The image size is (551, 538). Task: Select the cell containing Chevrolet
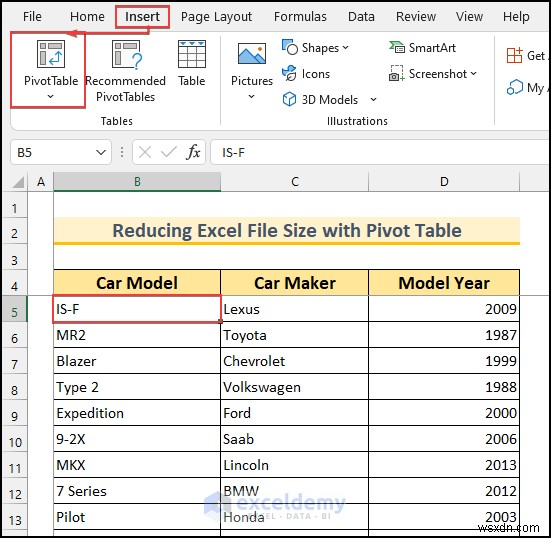[294, 361]
